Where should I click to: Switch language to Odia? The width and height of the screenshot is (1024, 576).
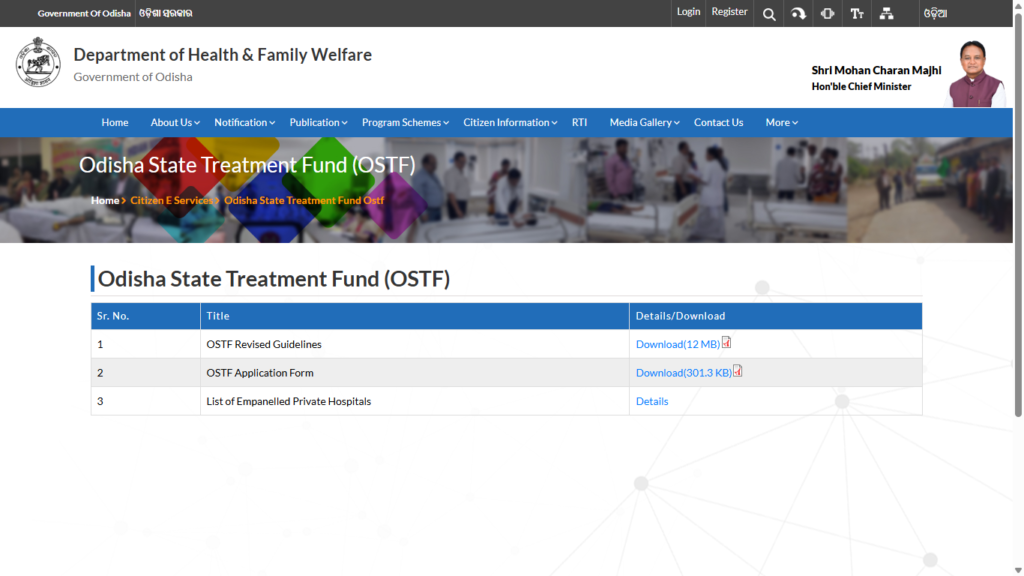tap(935, 14)
